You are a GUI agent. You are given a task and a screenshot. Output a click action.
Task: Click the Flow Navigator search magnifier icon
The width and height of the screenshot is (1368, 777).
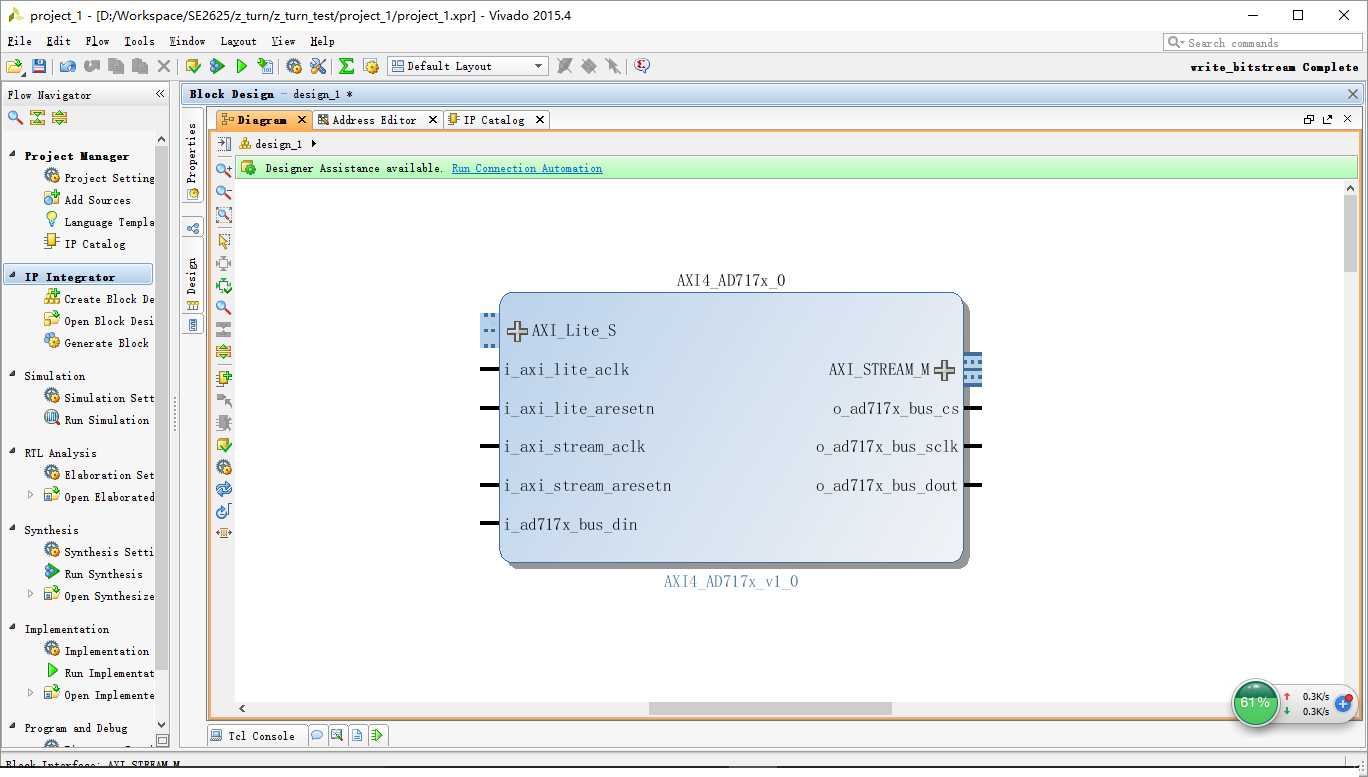pyautogui.click(x=15, y=117)
